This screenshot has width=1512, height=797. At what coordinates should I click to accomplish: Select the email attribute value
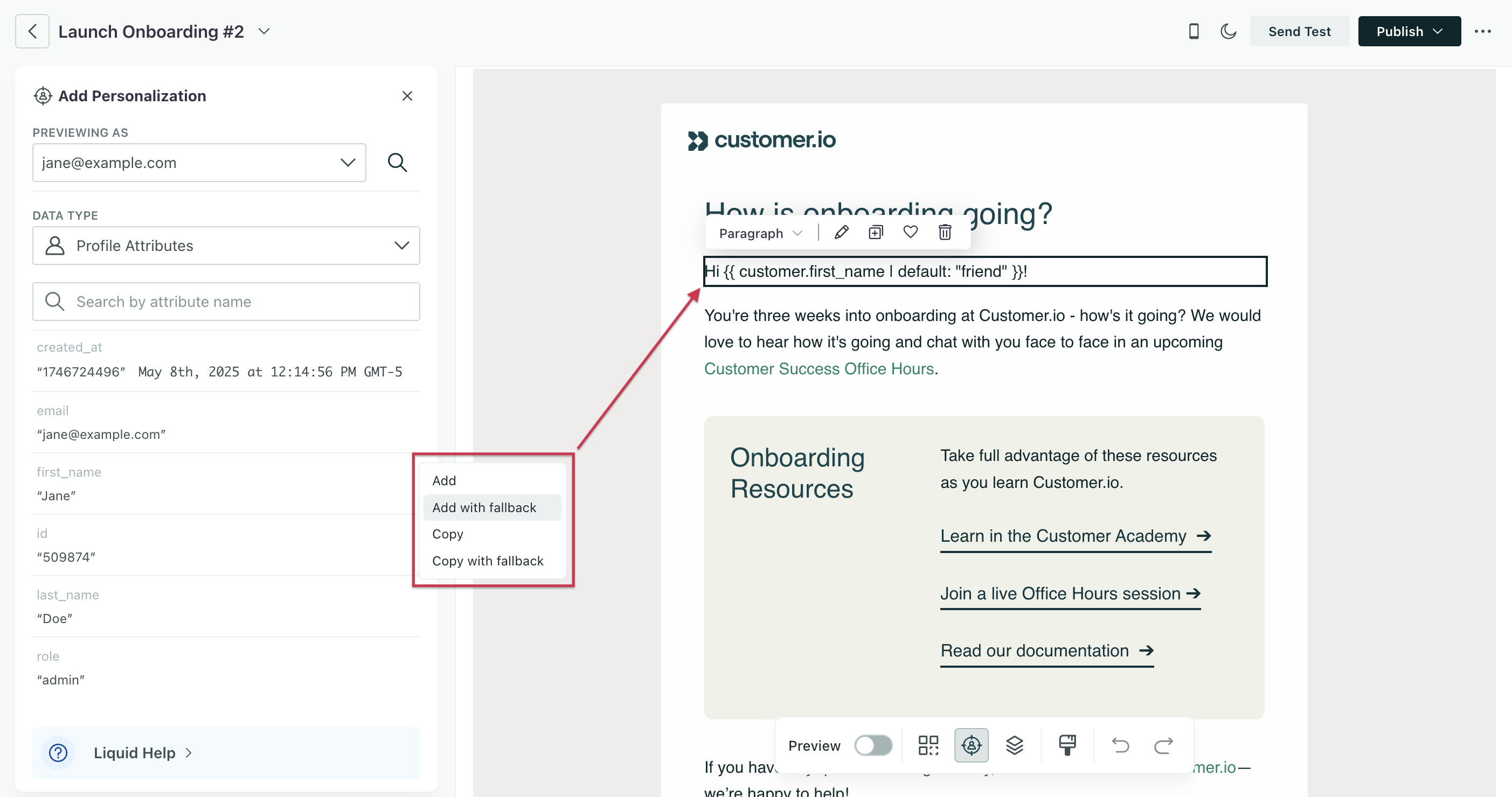tap(101, 434)
